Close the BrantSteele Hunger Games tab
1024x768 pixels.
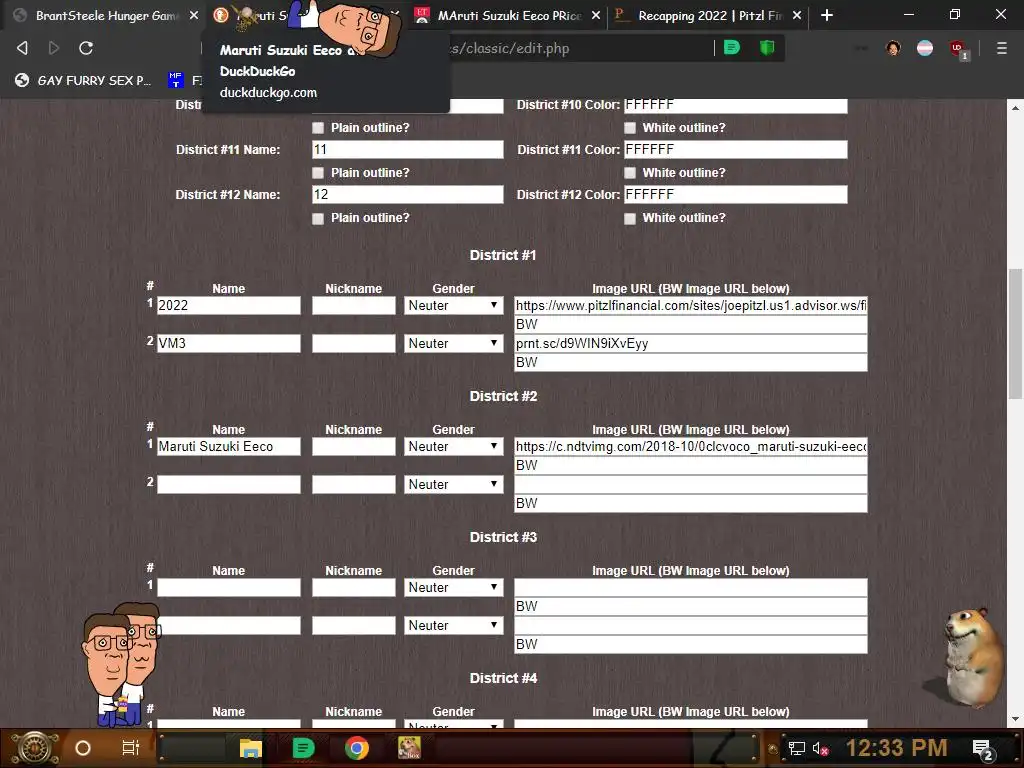pos(194,15)
